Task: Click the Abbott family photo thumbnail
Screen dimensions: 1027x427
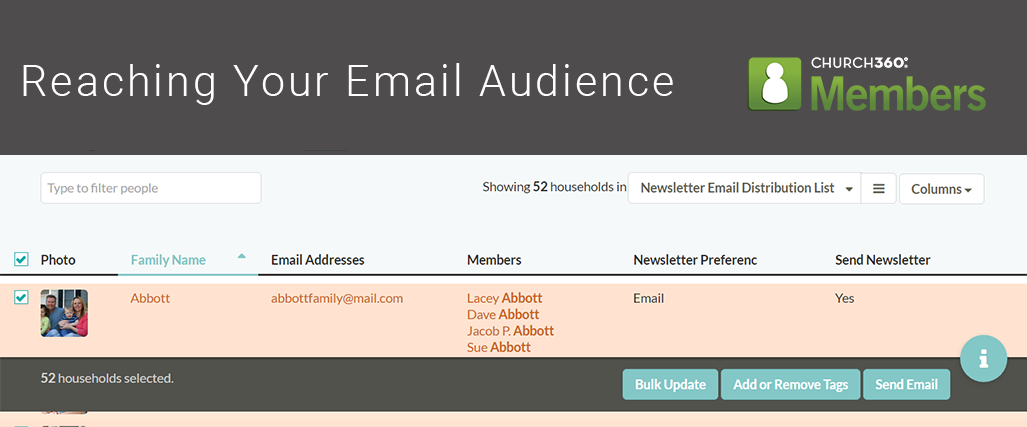Action: 64,313
